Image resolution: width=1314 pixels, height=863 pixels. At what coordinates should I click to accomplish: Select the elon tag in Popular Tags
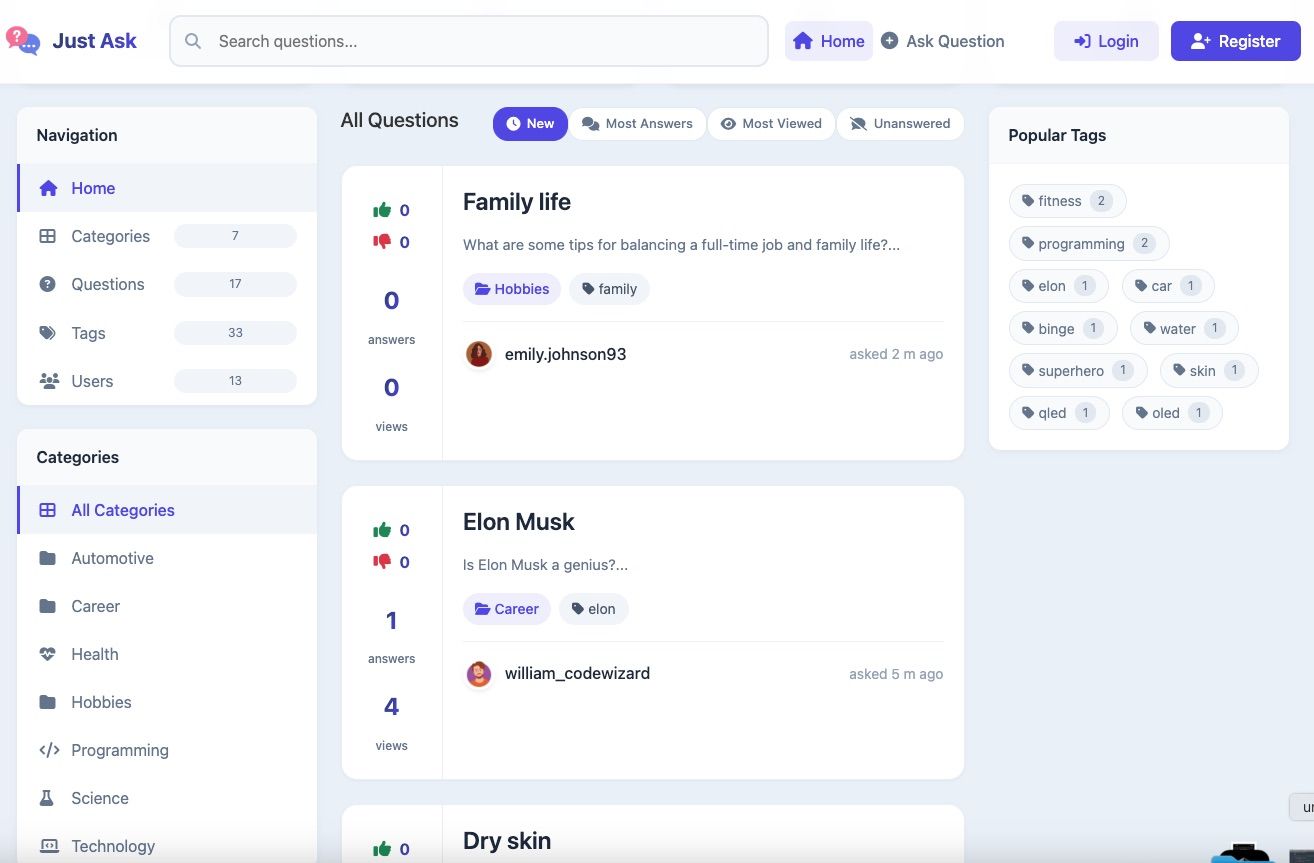click(x=1059, y=286)
